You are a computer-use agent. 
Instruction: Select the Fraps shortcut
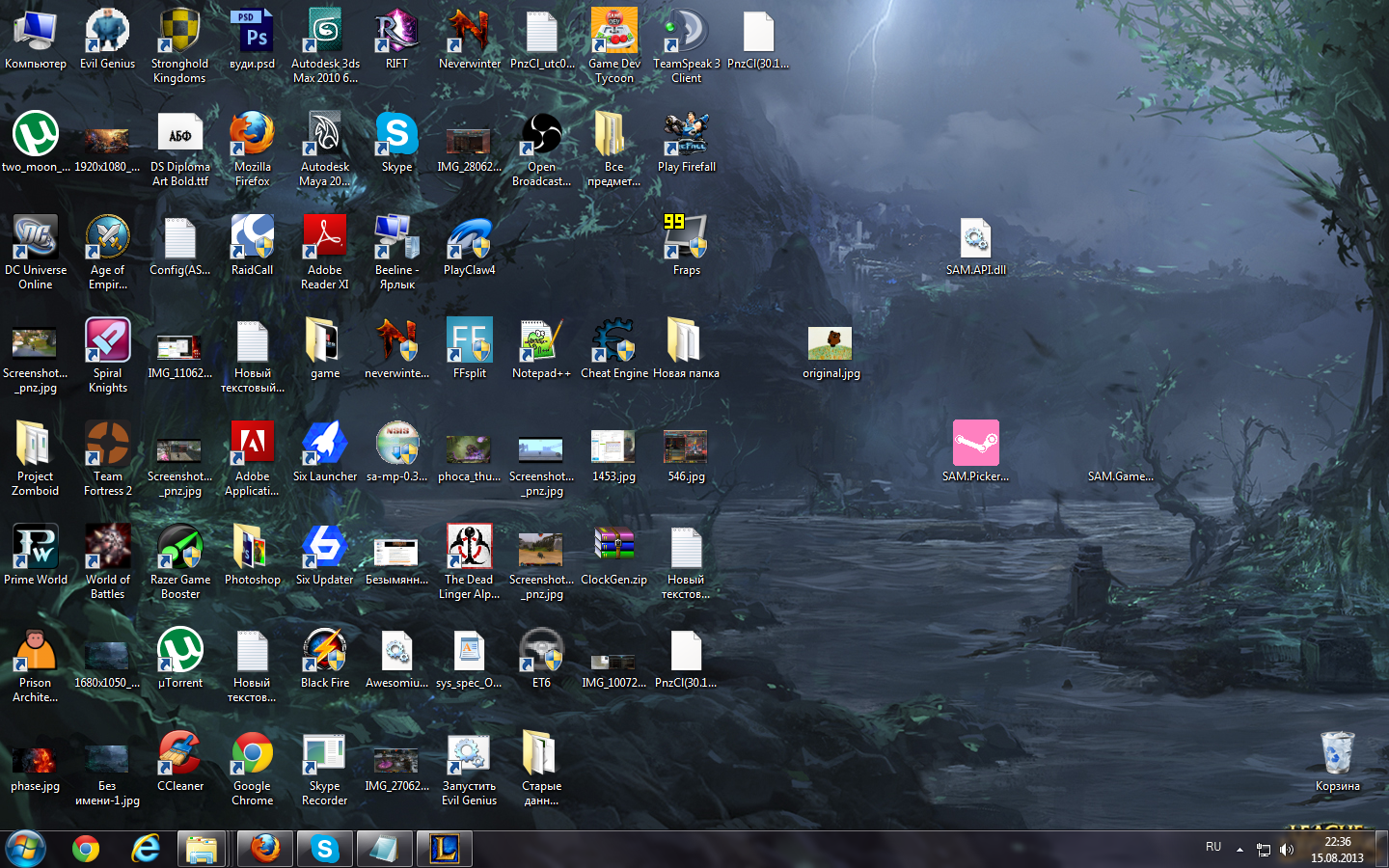687,245
